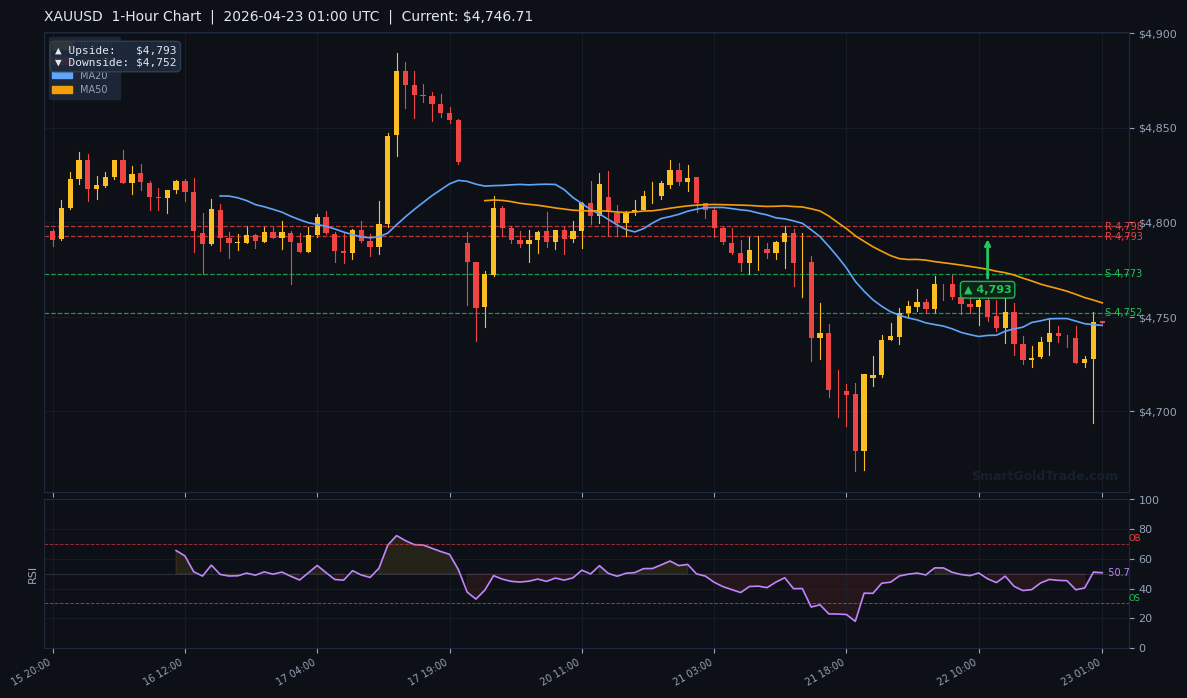Viewport: 1187px width, 698px height.
Task: Click the green OS marker on the RSI axis
Action: pos(1132,600)
